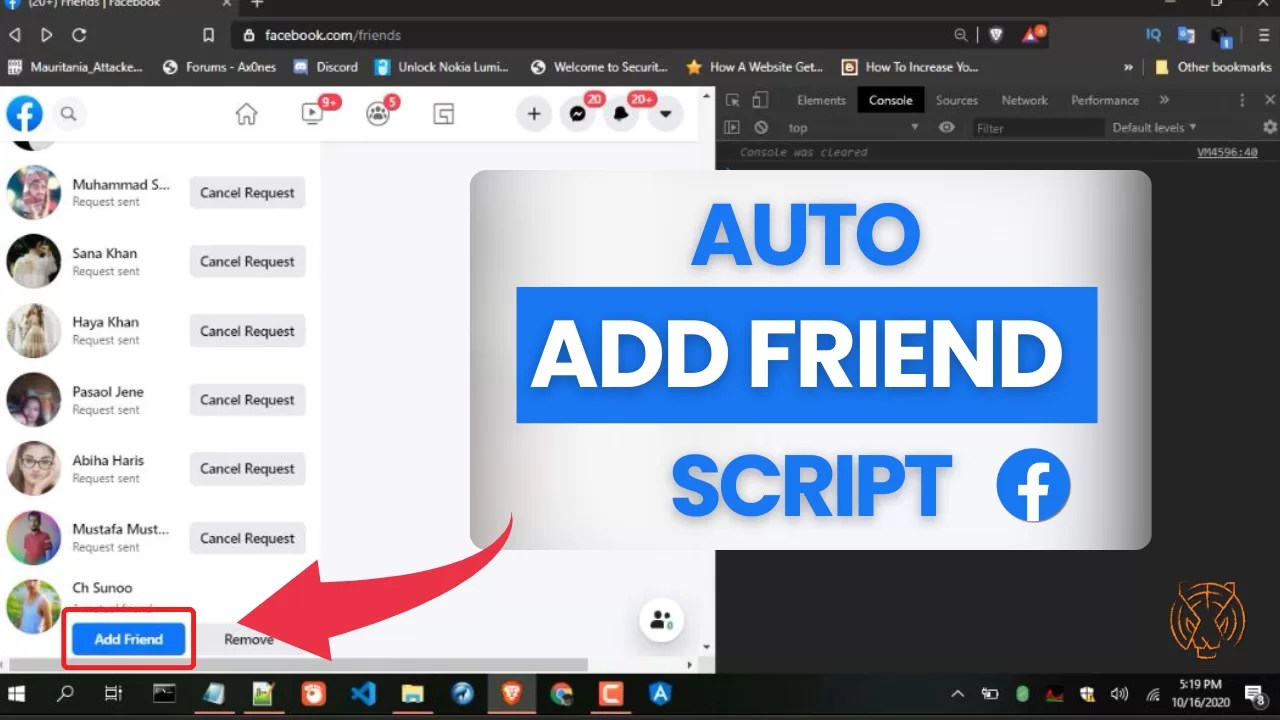The height and width of the screenshot is (720, 1280).
Task: Open the DevTools three-dot menu
Action: [1243, 100]
